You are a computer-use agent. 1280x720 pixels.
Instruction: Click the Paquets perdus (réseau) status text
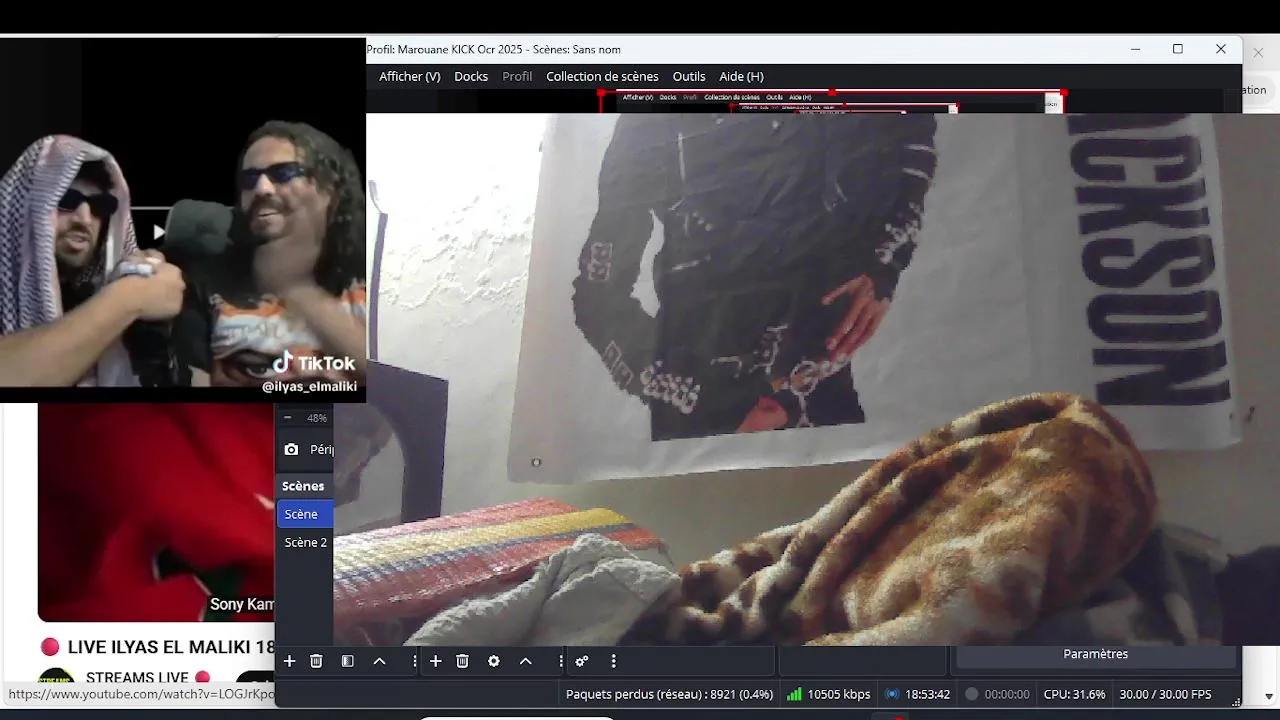coord(669,694)
